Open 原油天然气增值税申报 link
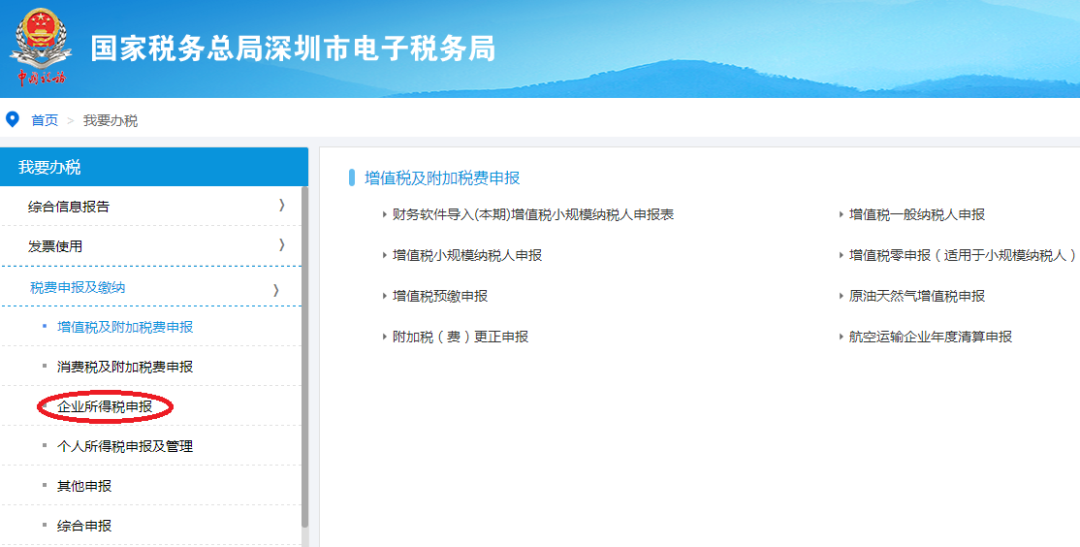The height and width of the screenshot is (547, 1080). [x=917, y=296]
